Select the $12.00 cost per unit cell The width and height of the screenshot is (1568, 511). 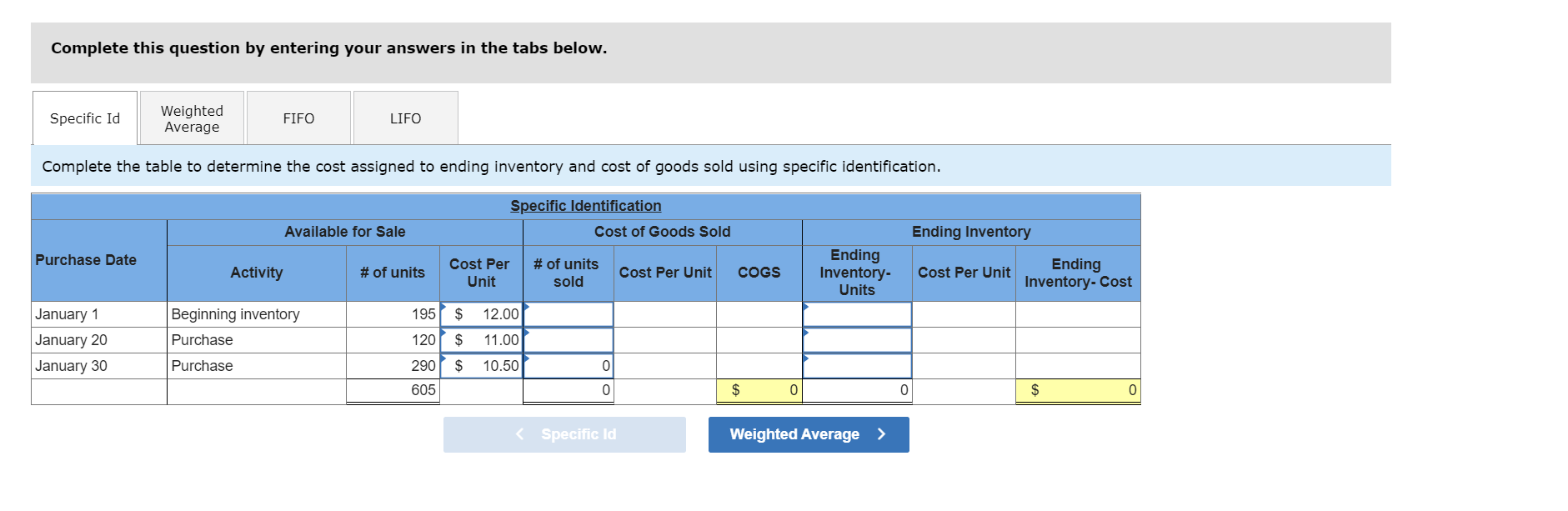click(x=481, y=314)
